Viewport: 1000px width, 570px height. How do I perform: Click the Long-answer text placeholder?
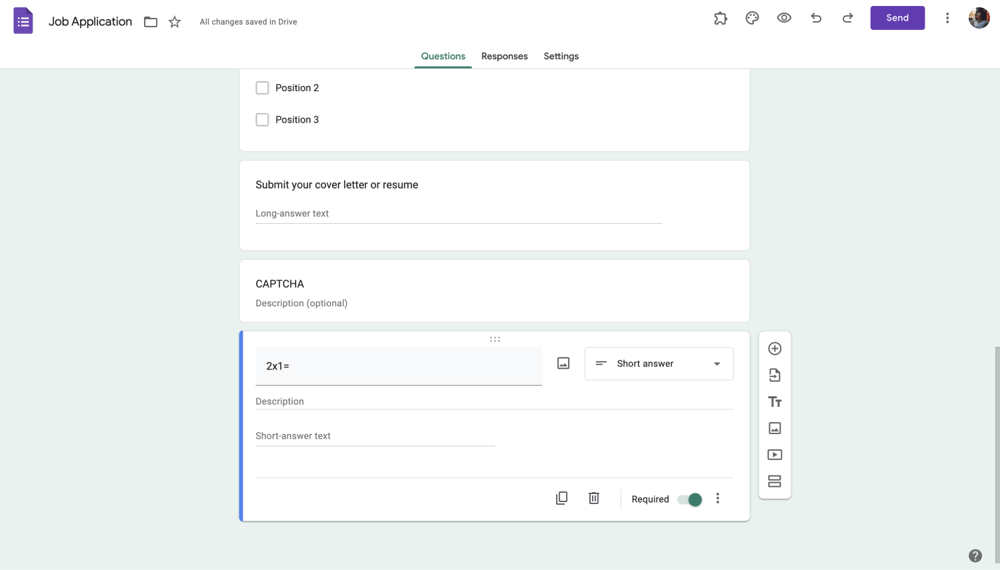pos(292,214)
